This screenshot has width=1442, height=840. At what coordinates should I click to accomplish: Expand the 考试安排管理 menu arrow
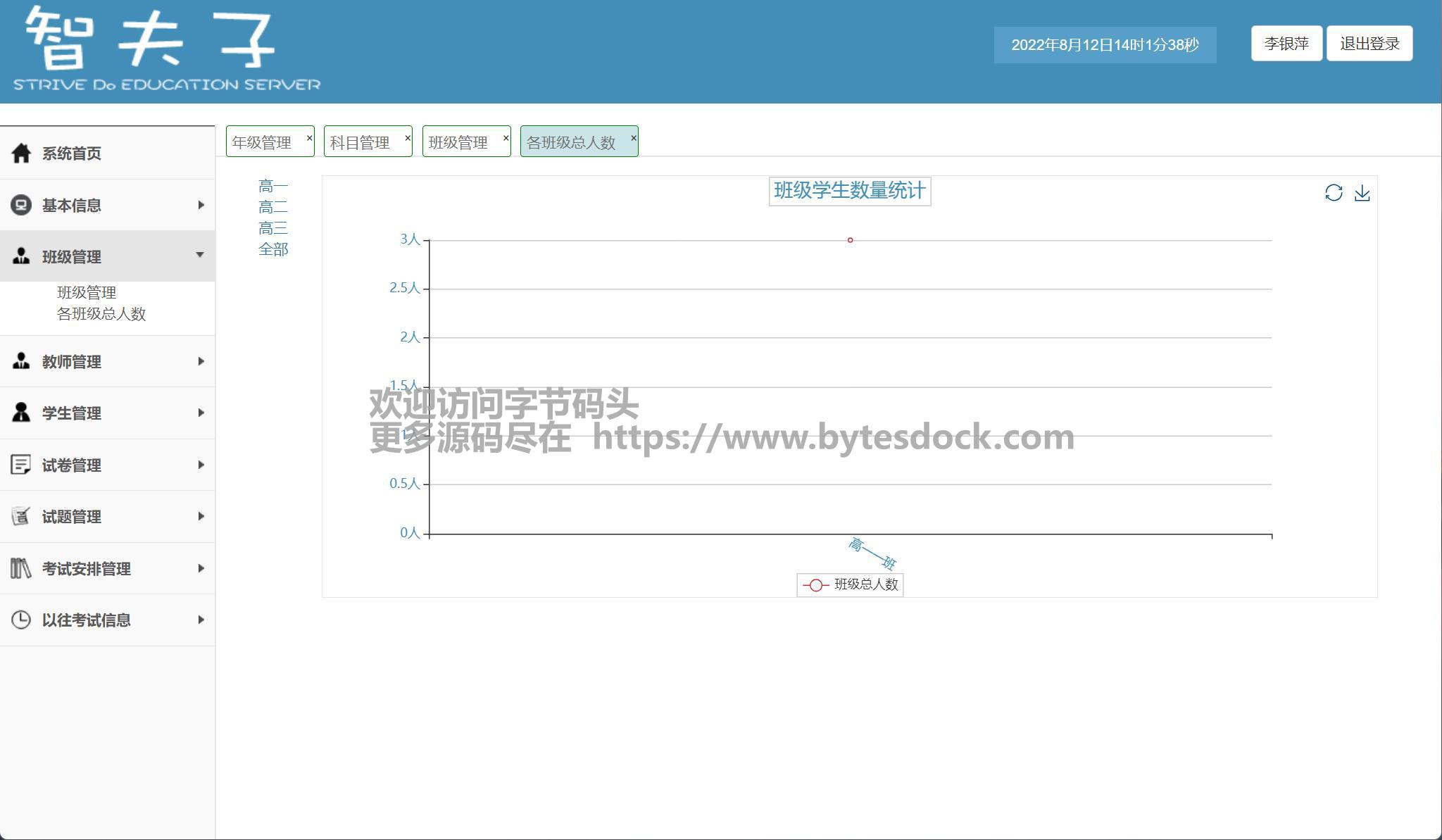[x=201, y=568]
